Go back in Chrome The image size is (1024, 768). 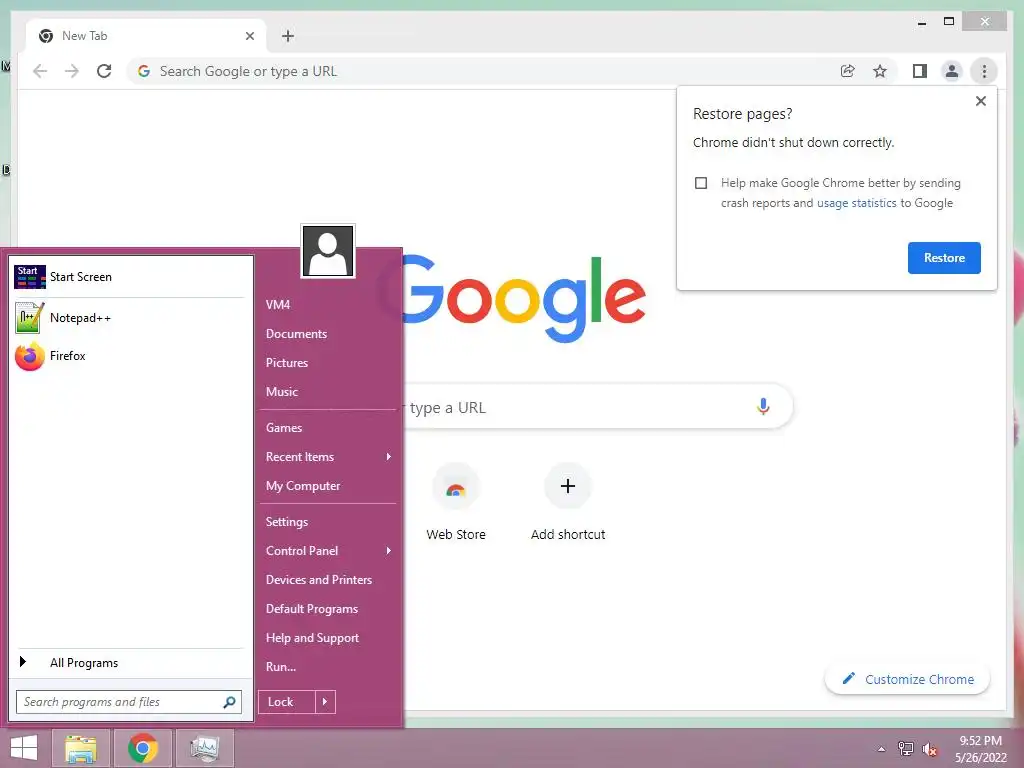point(40,71)
